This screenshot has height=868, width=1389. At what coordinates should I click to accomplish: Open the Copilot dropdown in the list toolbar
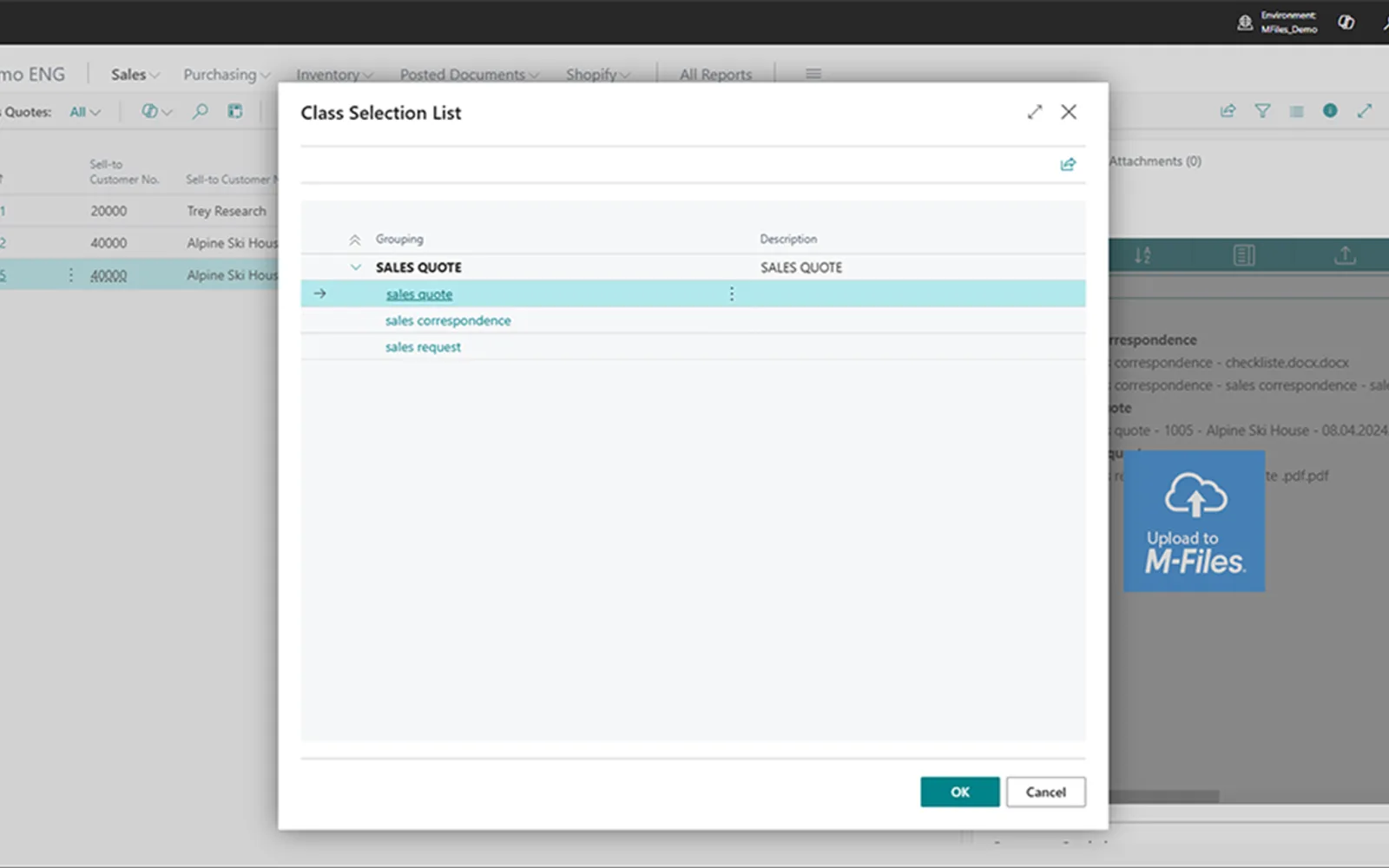(x=157, y=111)
